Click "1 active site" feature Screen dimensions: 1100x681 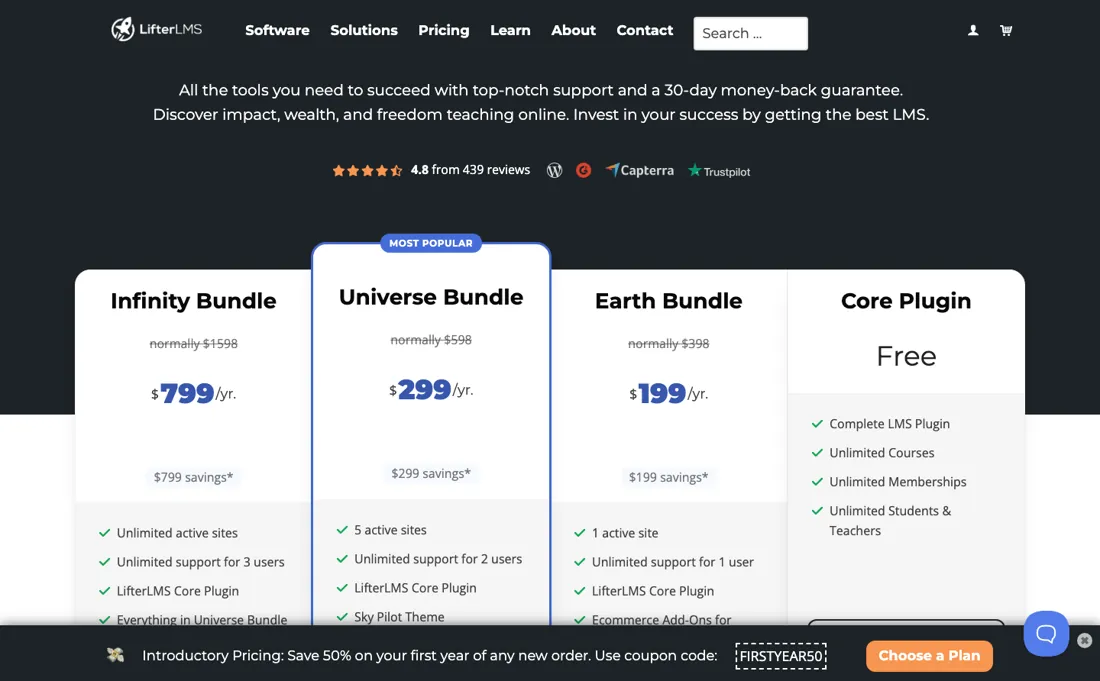pos(625,533)
